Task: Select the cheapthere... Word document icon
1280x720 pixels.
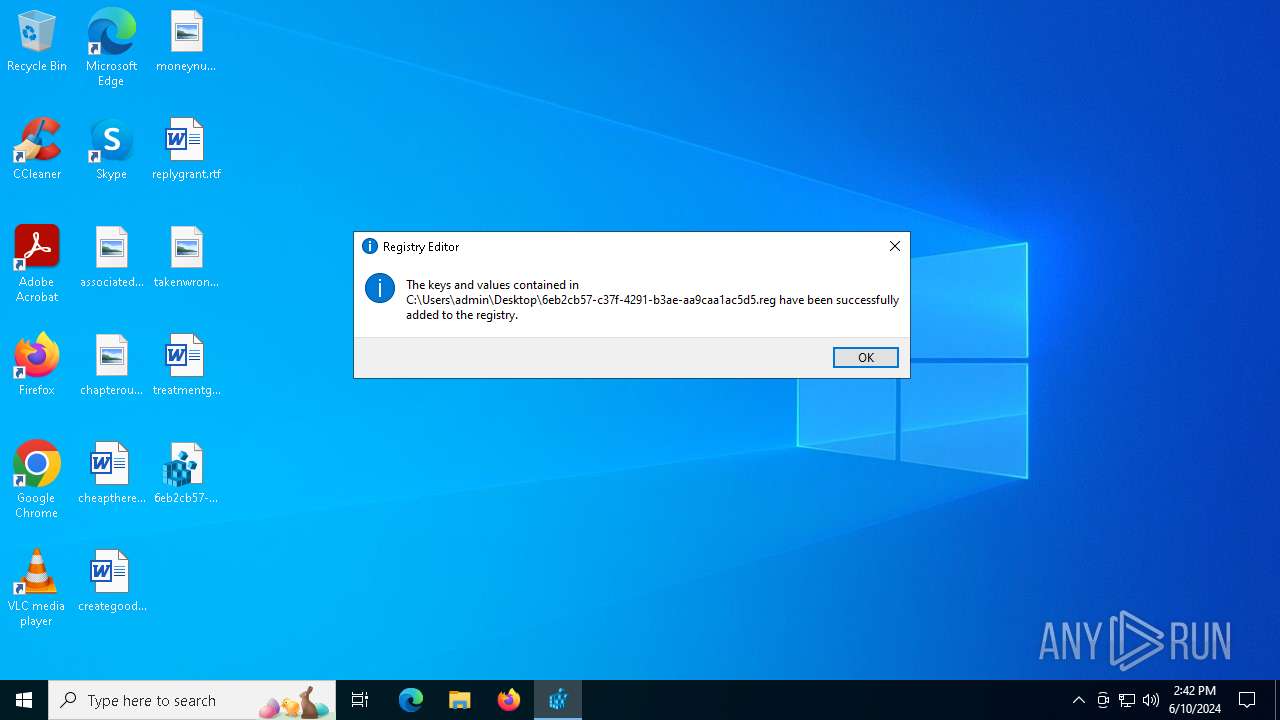Action: pyautogui.click(x=111, y=473)
